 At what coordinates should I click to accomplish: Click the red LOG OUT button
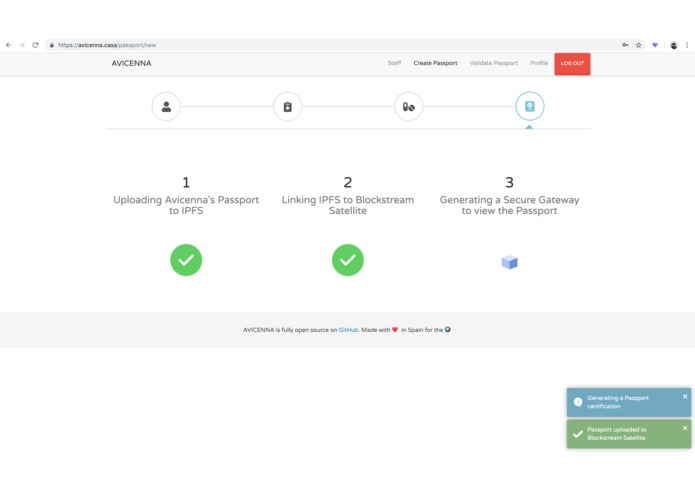click(x=572, y=64)
